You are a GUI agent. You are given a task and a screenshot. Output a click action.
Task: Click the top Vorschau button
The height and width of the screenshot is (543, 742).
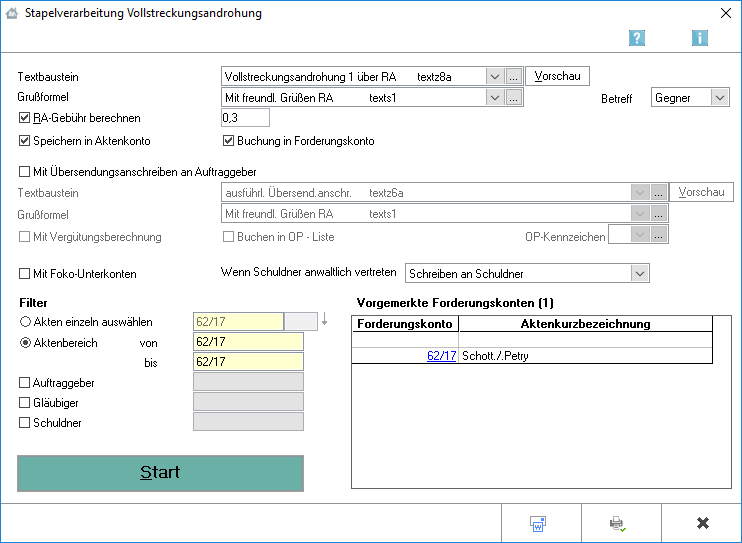557,76
